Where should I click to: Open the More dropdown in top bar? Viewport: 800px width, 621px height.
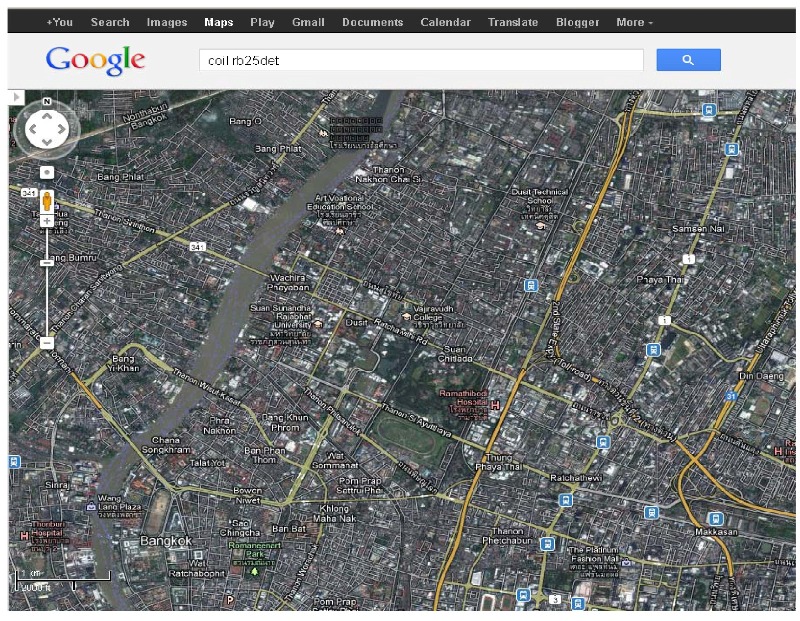[x=634, y=22]
